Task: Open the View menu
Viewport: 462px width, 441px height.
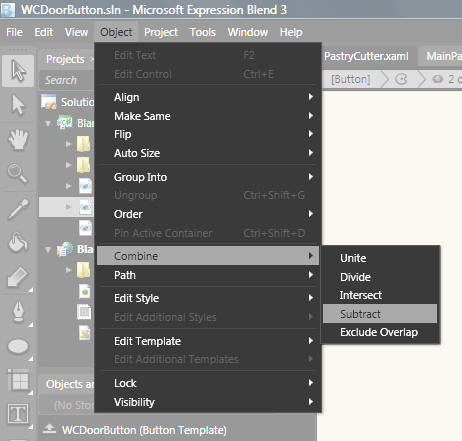Action: pyautogui.click(x=76, y=32)
